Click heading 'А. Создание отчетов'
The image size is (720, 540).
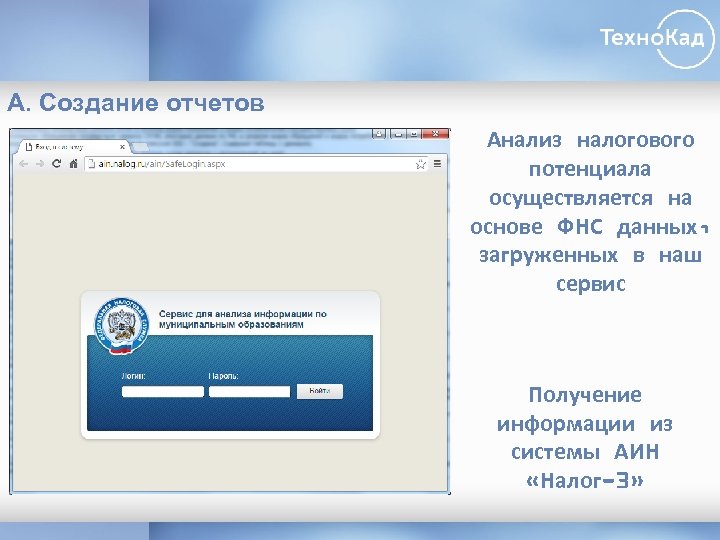pos(136,102)
